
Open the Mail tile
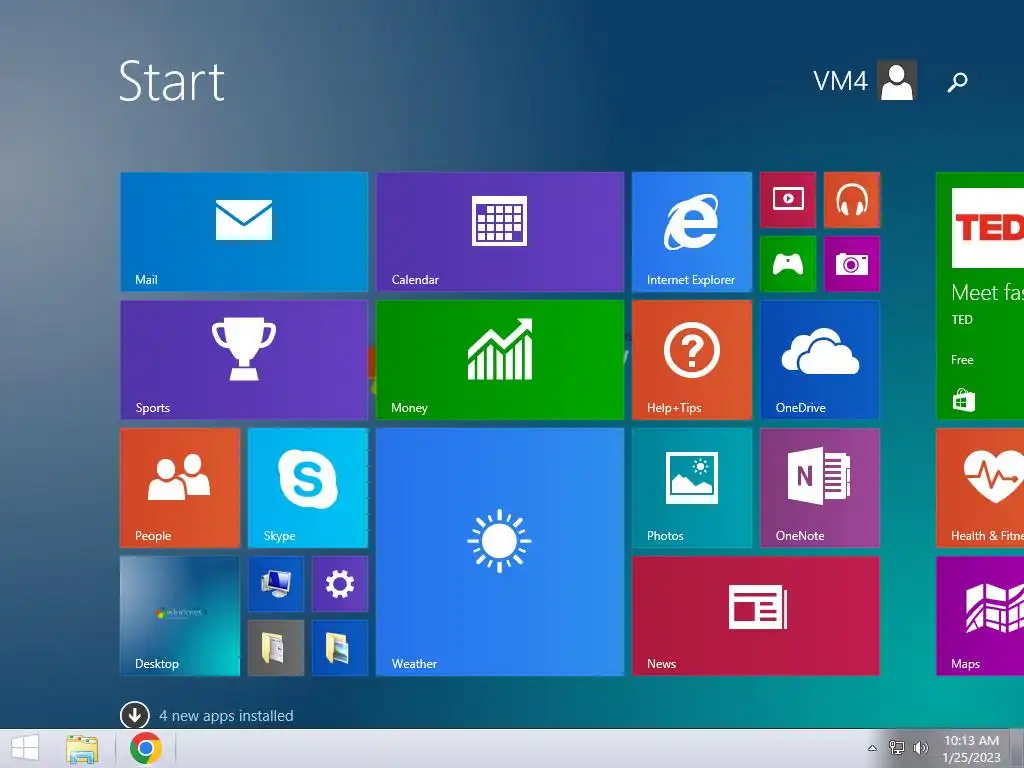(244, 232)
